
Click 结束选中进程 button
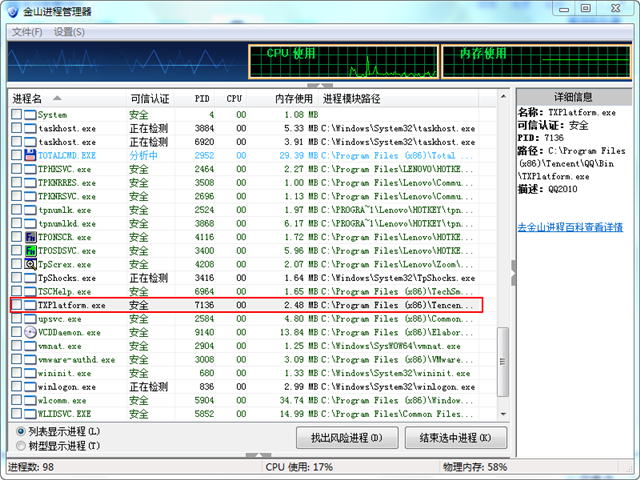456,438
